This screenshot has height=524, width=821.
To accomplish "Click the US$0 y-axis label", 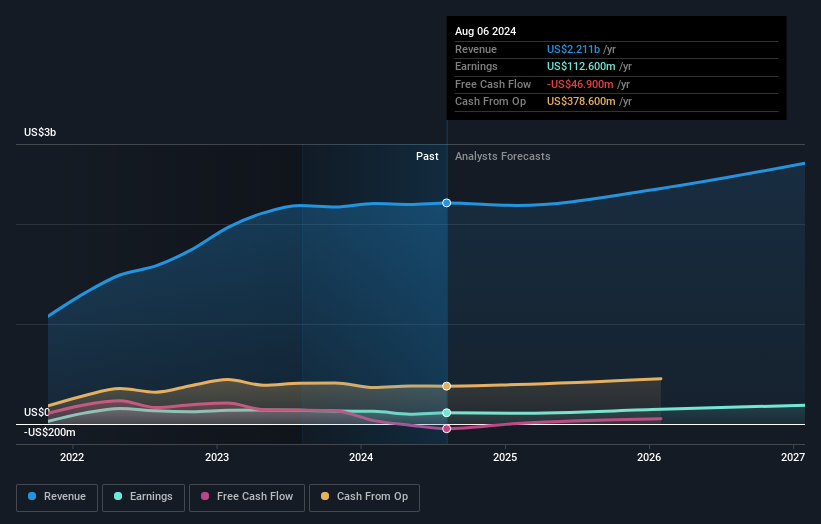I will pyautogui.click(x=37, y=412).
